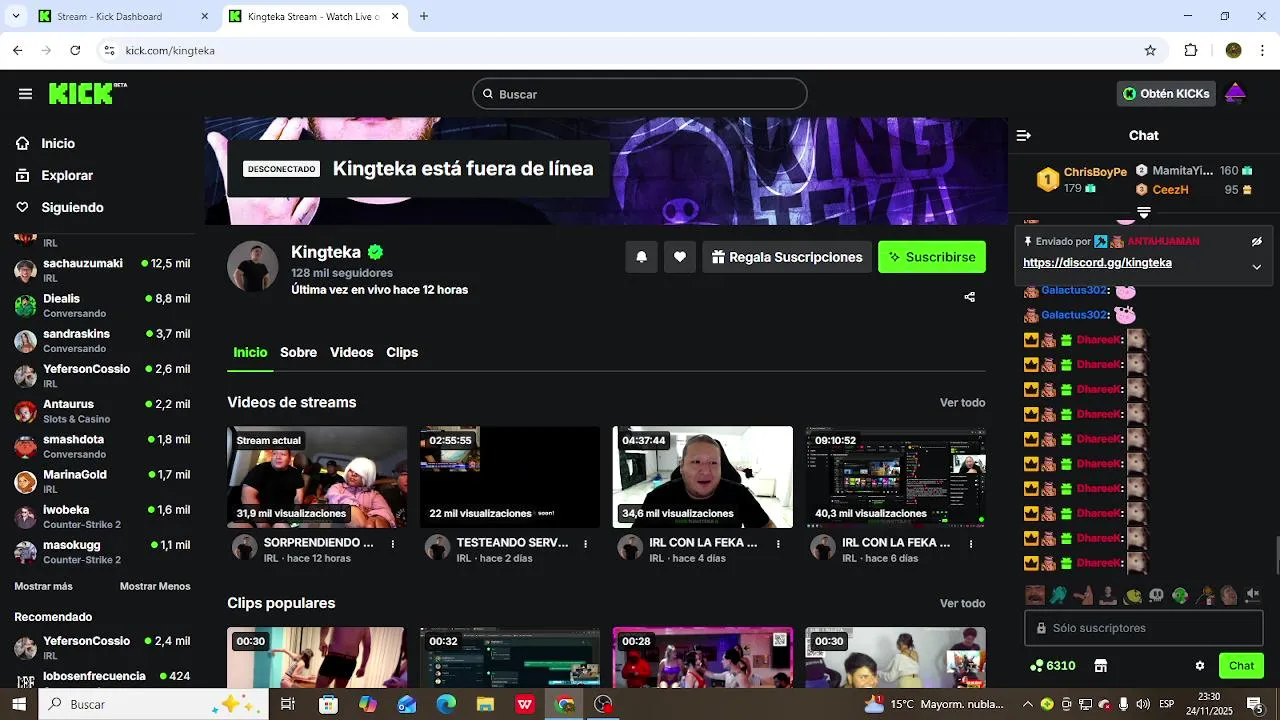Open the Stream actual video thumbnail
Image resolution: width=1280 pixels, height=720 pixels.
(317, 477)
